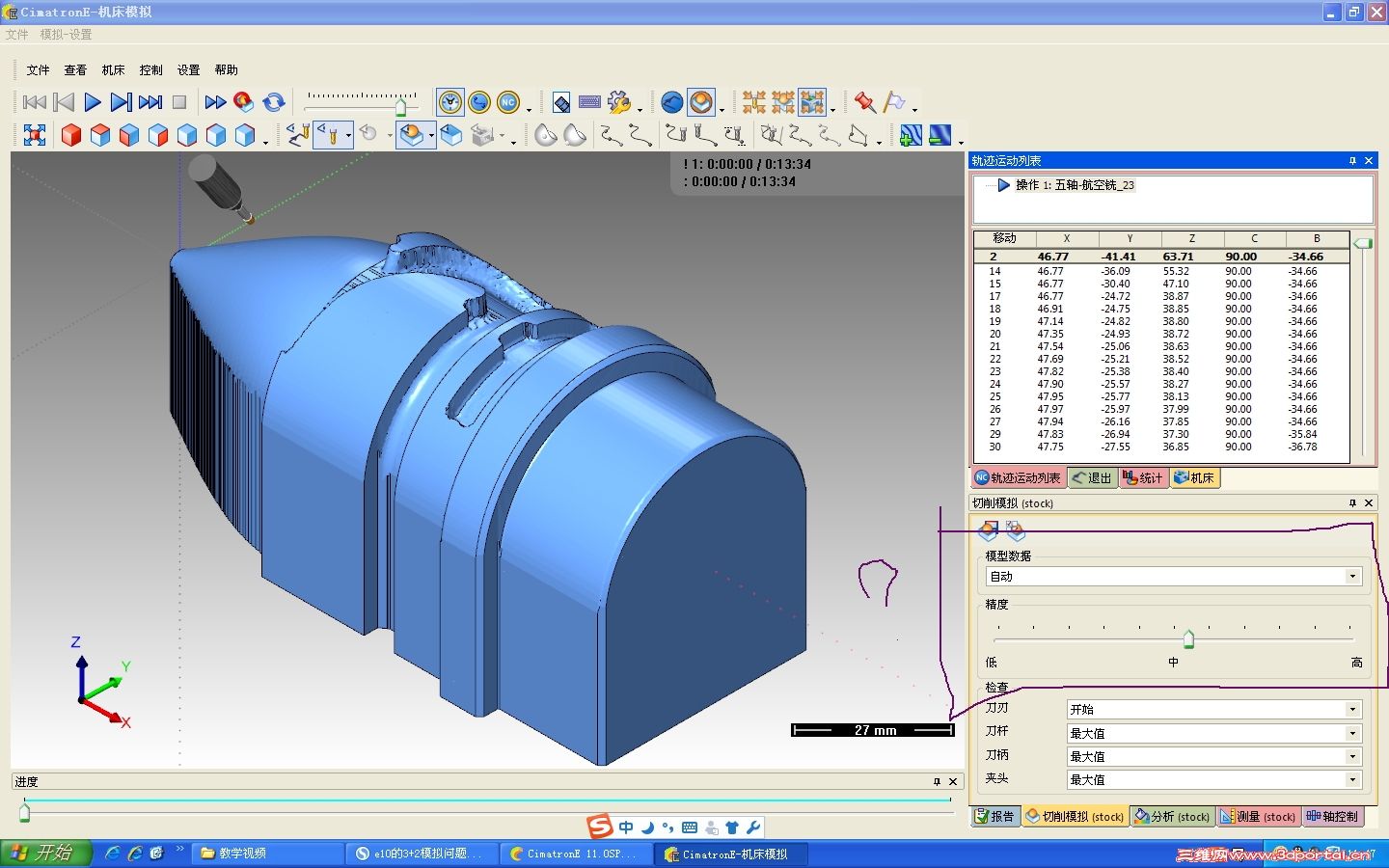The height and width of the screenshot is (868, 1389).
Task: Rewind simulation to the start
Action: click(34, 102)
